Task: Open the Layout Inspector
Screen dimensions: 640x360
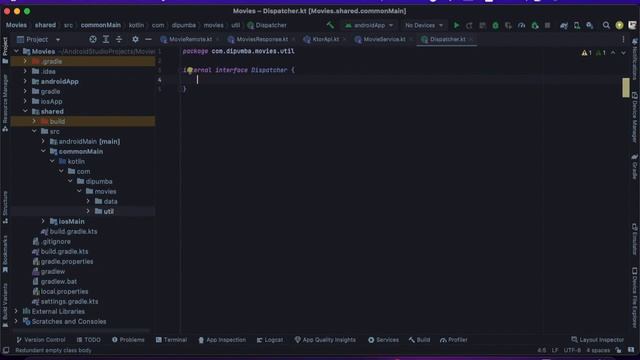Action: [x=598, y=340]
